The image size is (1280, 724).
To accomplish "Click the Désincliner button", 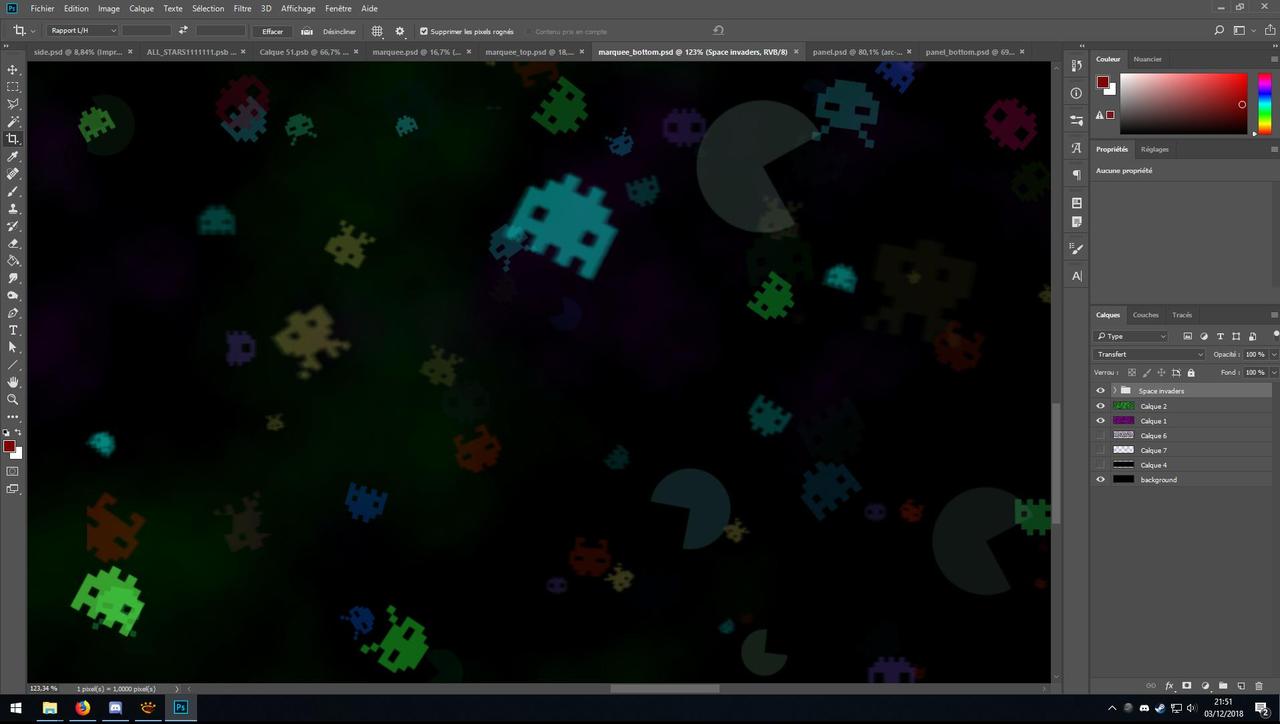I will pyautogui.click(x=339, y=31).
